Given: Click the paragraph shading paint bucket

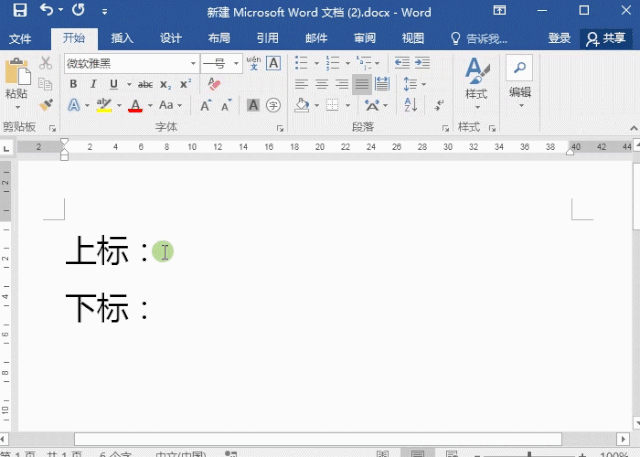Looking at the screenshot, I should [x=302, y=105].
